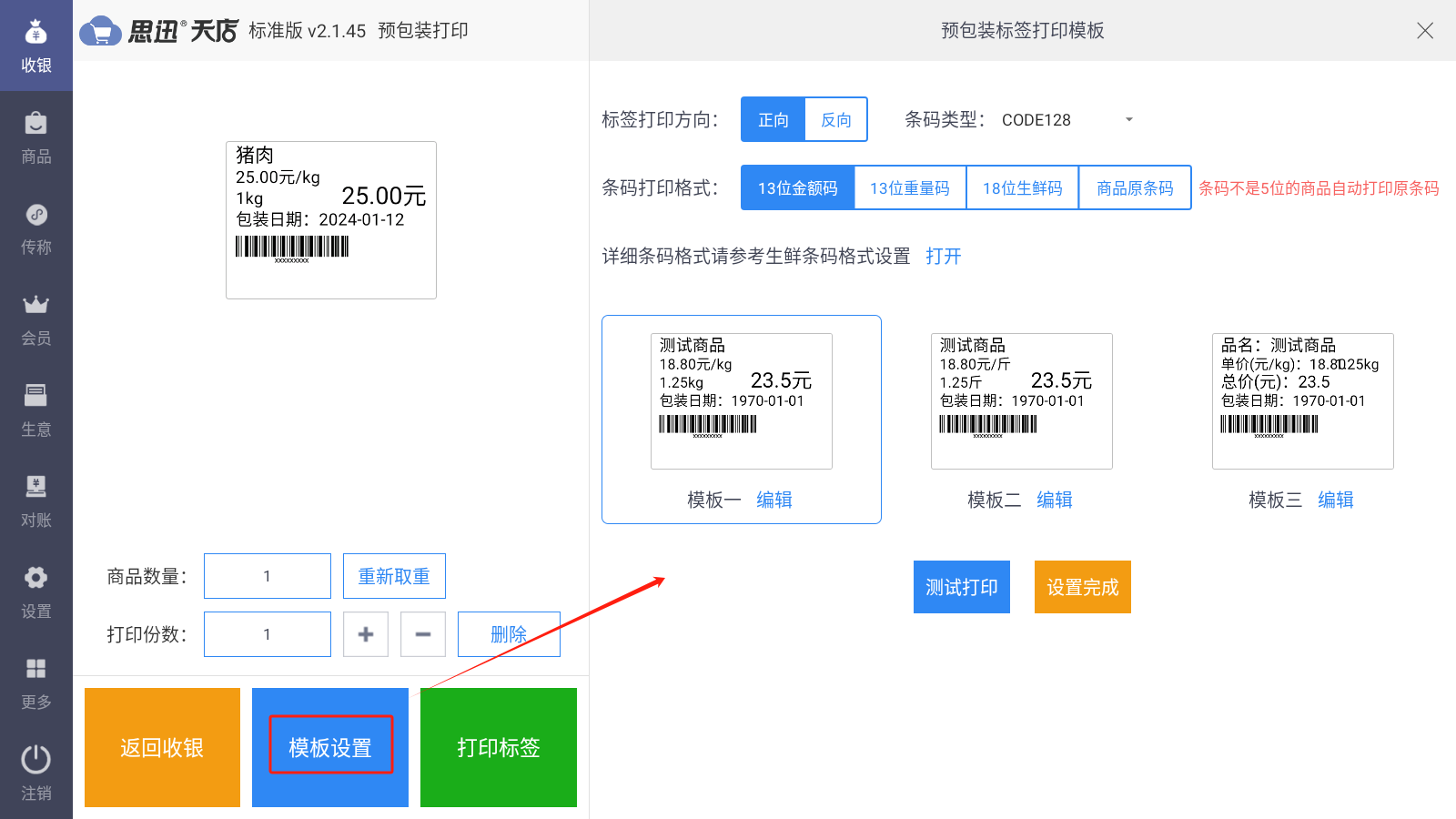The image size is (1456, 819).
Task: Click the 重新取重 button
Action: click(394, 576)
